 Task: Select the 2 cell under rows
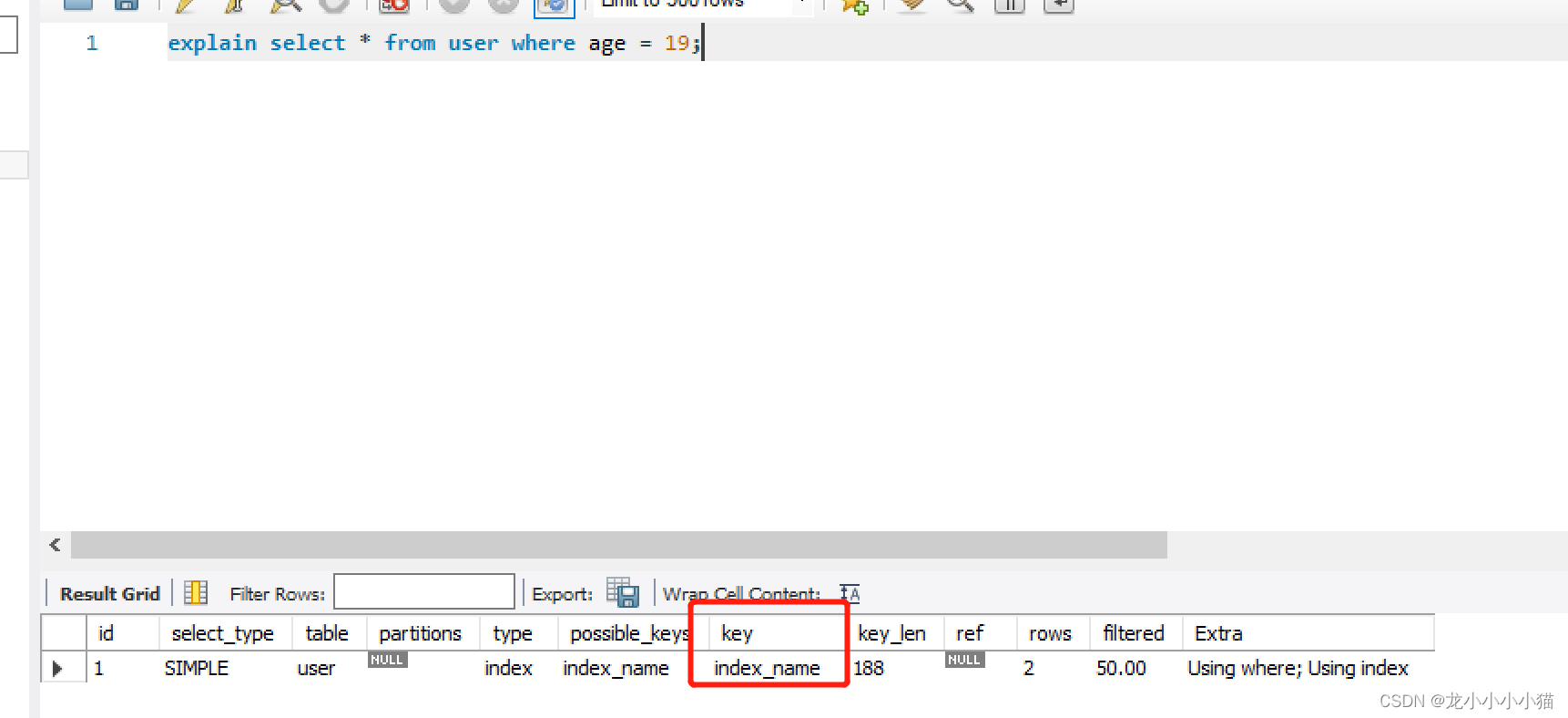1029,668
